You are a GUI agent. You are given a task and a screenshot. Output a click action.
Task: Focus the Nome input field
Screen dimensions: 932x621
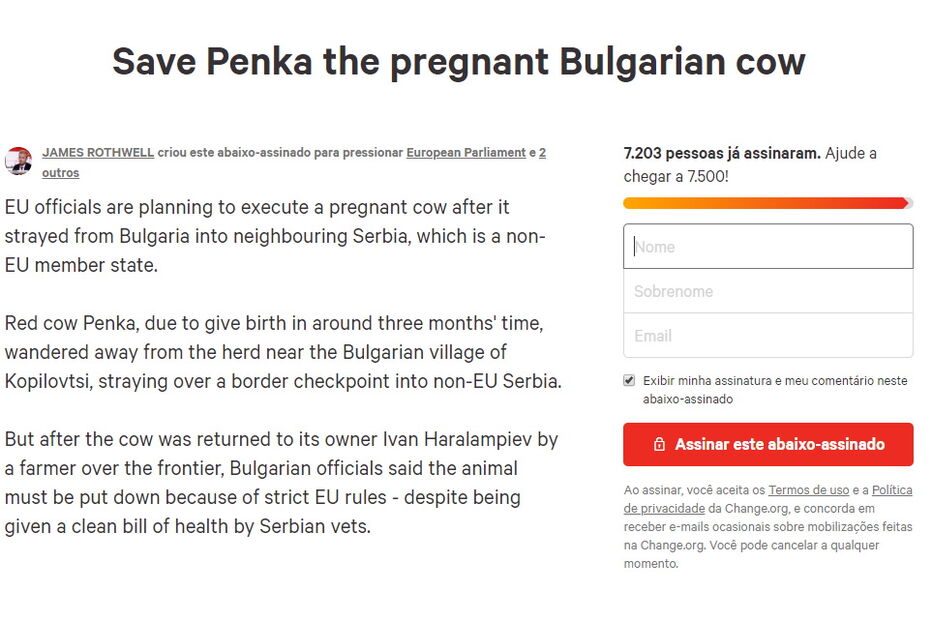[768, 247]
